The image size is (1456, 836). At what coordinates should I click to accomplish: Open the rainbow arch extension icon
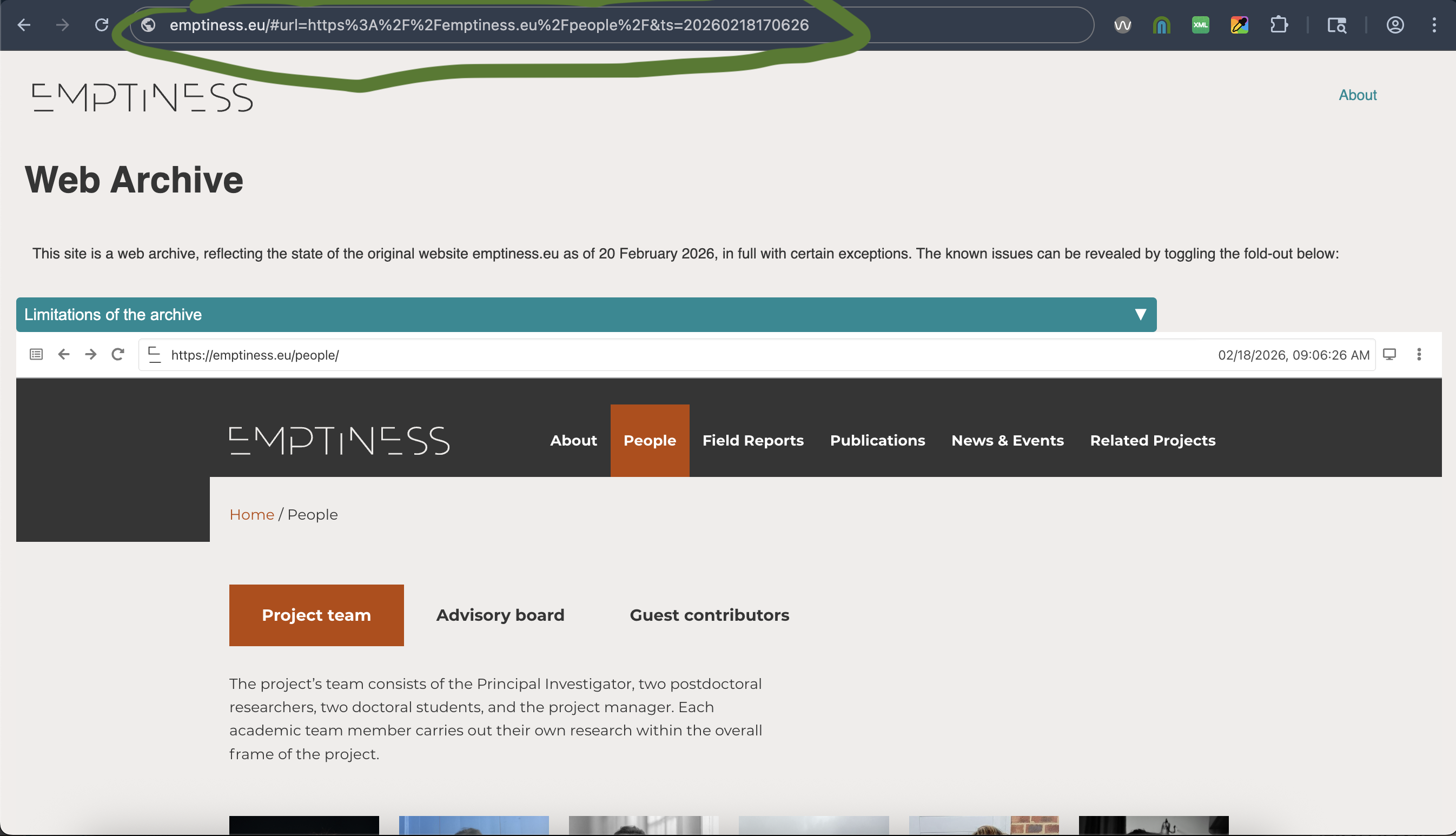pyautogui.click(x=1161, y=25)
